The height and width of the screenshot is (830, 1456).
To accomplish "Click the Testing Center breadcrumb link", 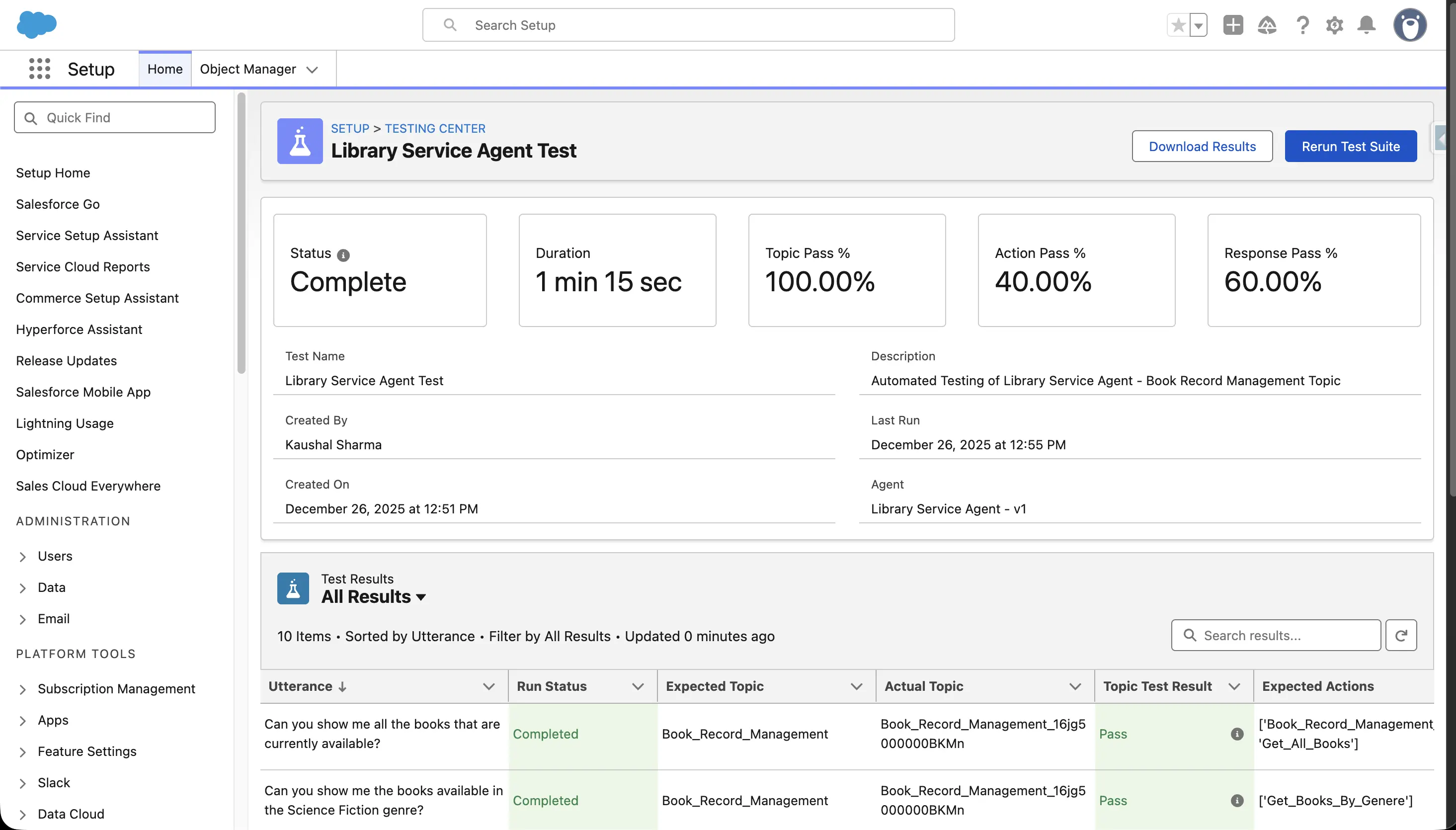I will (x=435, y=128).
